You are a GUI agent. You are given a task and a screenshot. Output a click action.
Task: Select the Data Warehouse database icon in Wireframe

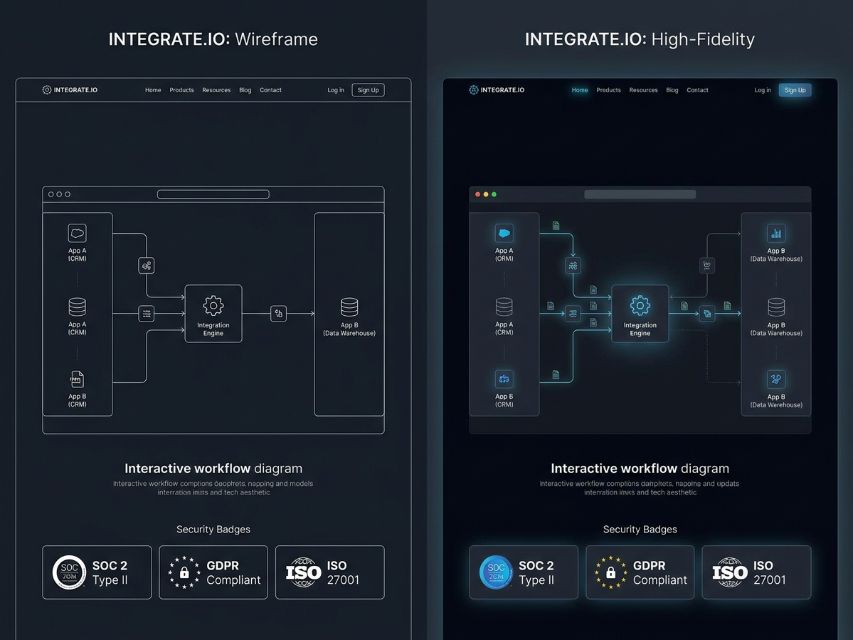click(349, 307)
